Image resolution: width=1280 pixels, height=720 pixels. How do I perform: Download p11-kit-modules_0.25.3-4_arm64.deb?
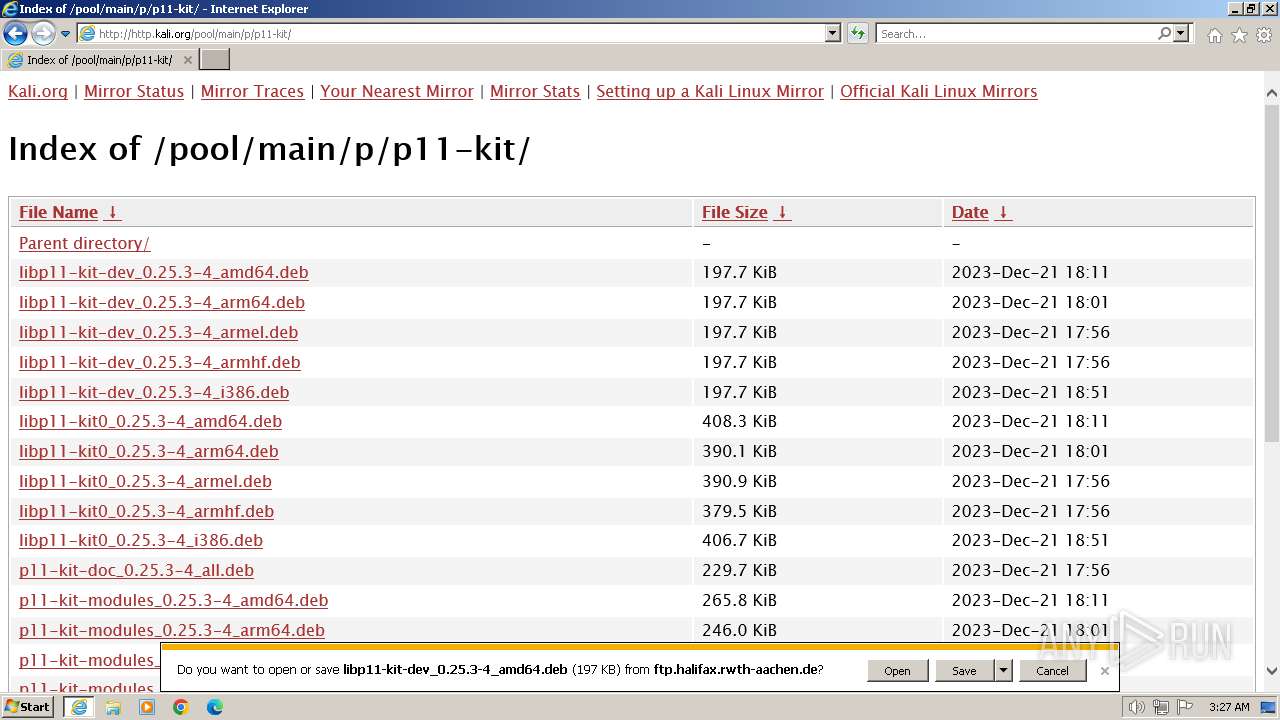click(172, 630)
